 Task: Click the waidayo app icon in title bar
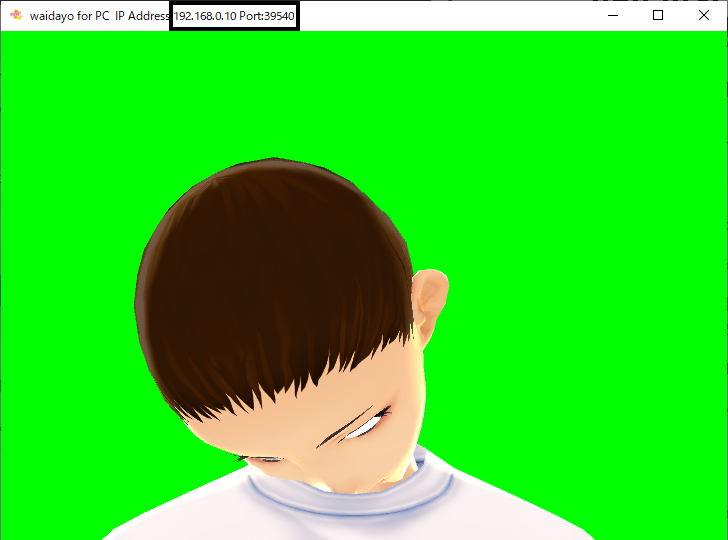[16, 16]
